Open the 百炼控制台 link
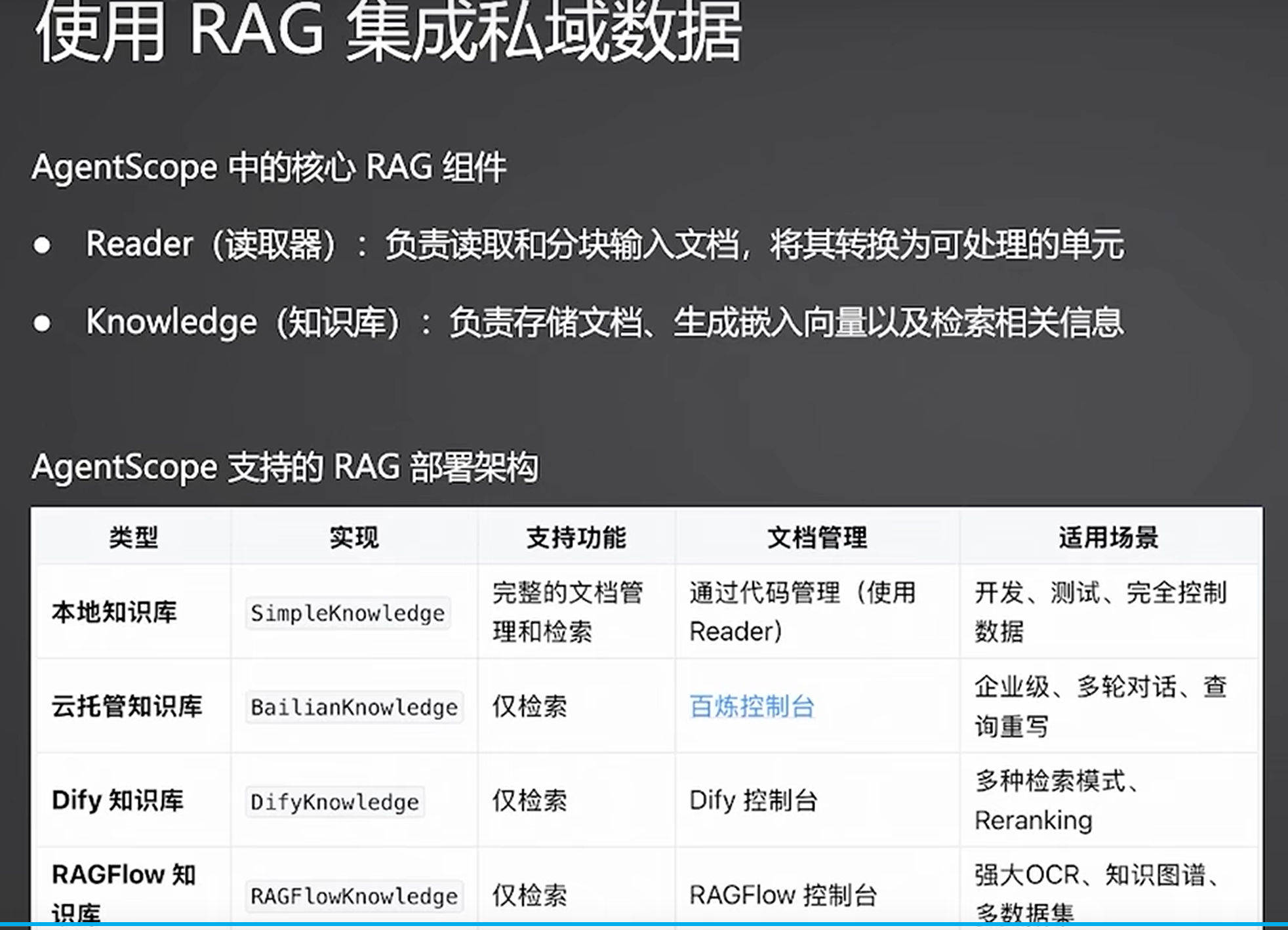 pyautogui.click(x=752, y=706)
